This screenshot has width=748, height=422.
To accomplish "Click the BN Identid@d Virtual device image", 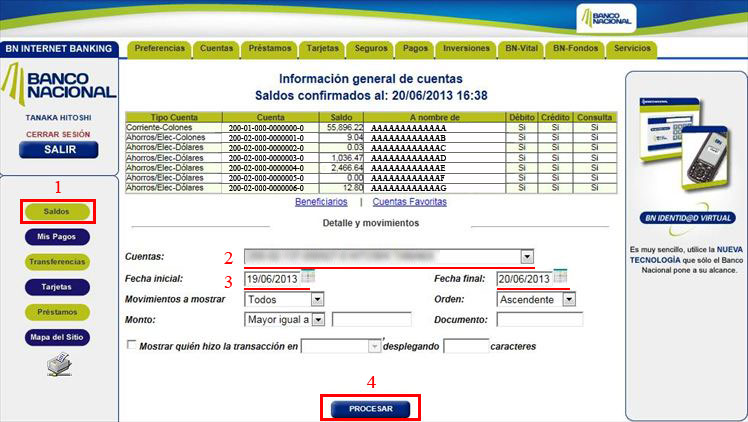I will tap(685, 144).
